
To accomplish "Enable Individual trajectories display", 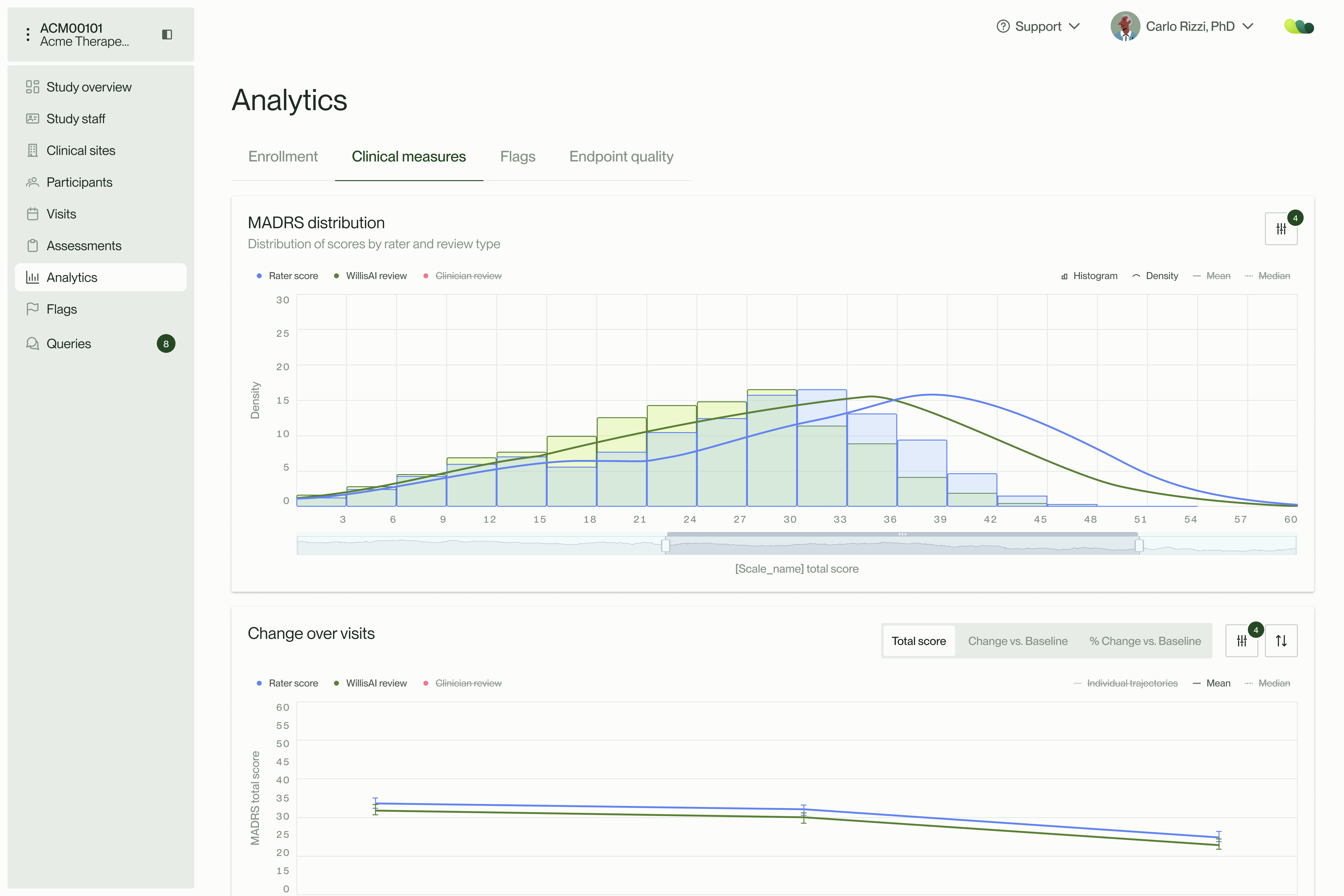I will click(1126, 683).
